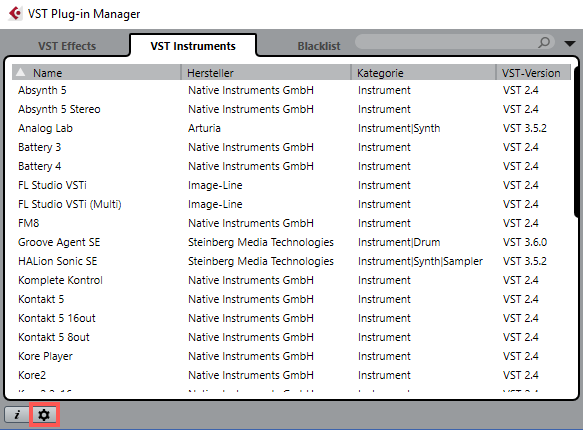Click the vertical scrollbar of the plug-in list

(x=576, y=141)
